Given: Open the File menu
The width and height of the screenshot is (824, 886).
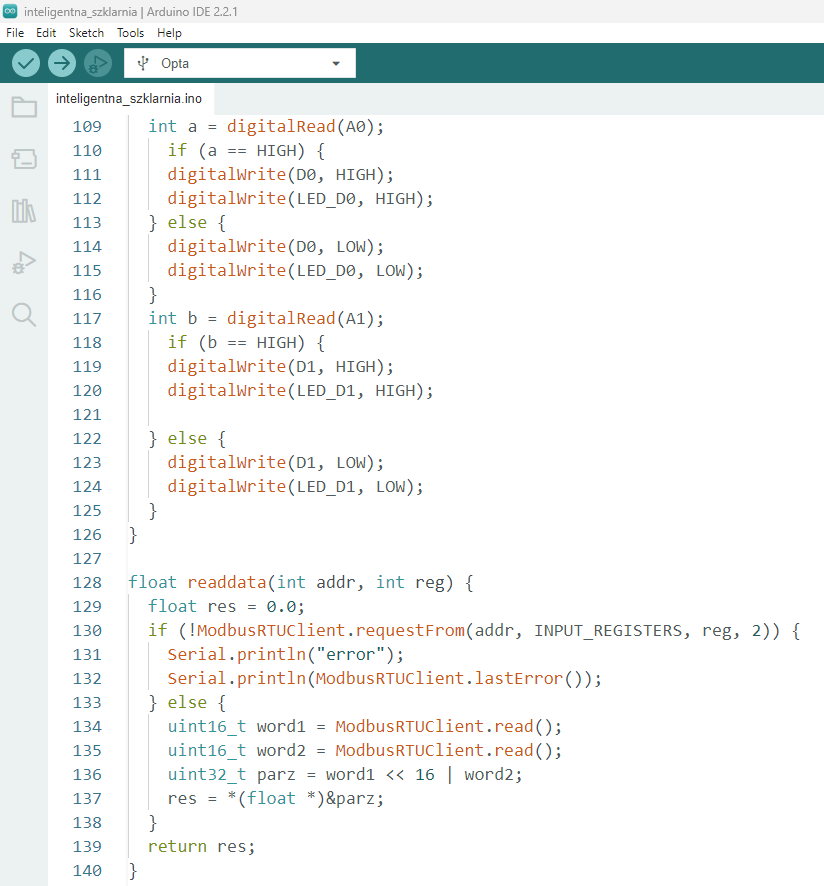Looking at the screenshot, I should pyautogui.click(x=15, y=33).
